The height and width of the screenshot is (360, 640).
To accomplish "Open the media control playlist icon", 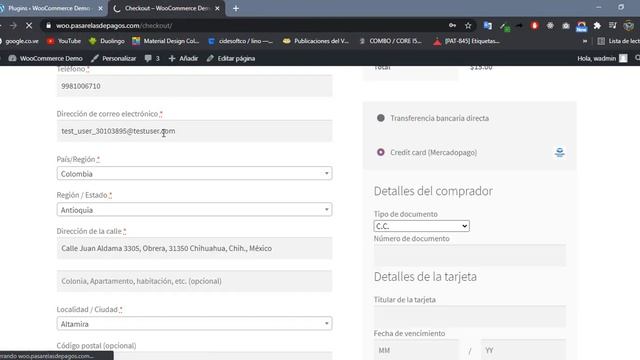I will pos(613,26).
